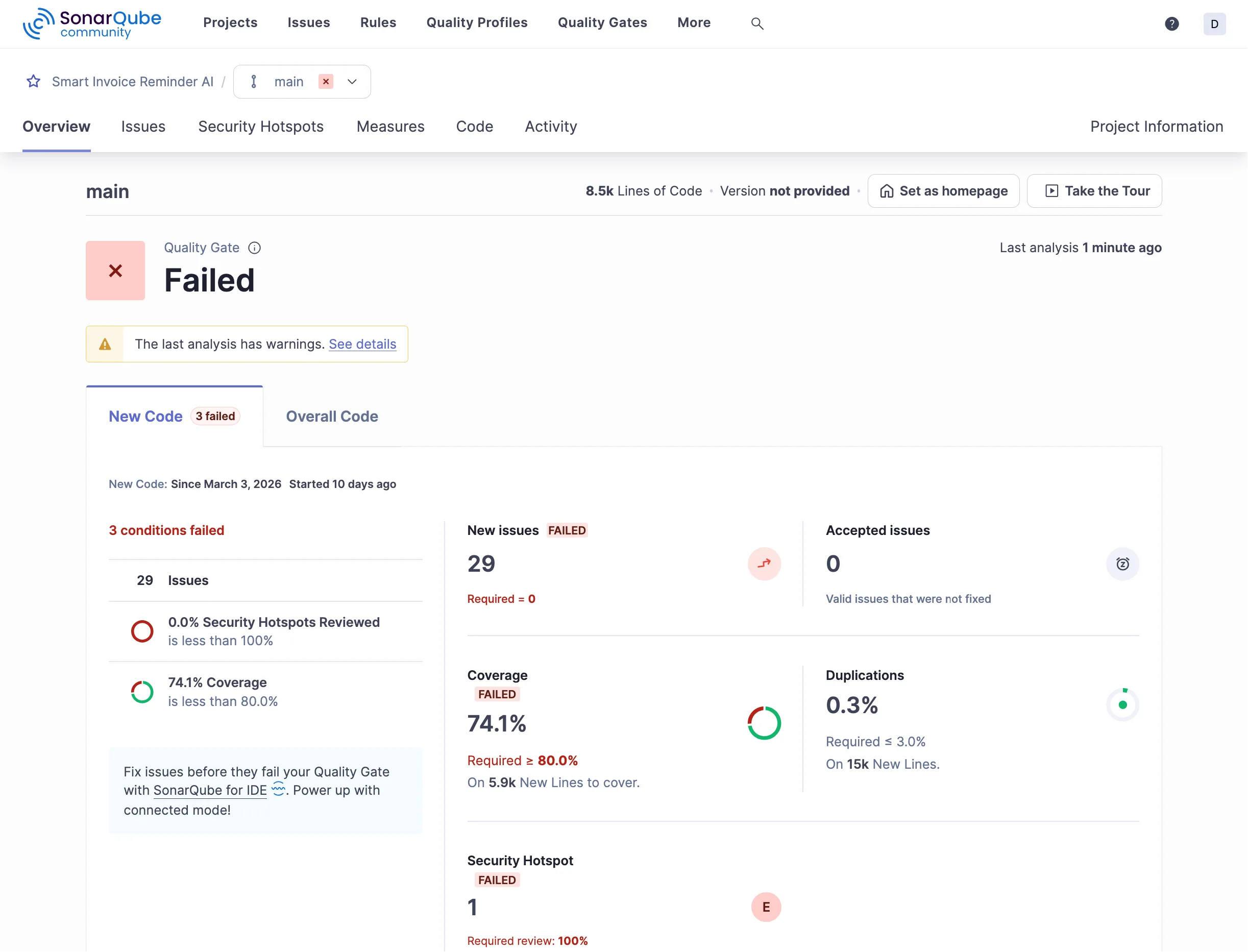Open the help menu
Image resolution: width=1248 pixels, height=952 pixels.
[x=1172, y=24]
